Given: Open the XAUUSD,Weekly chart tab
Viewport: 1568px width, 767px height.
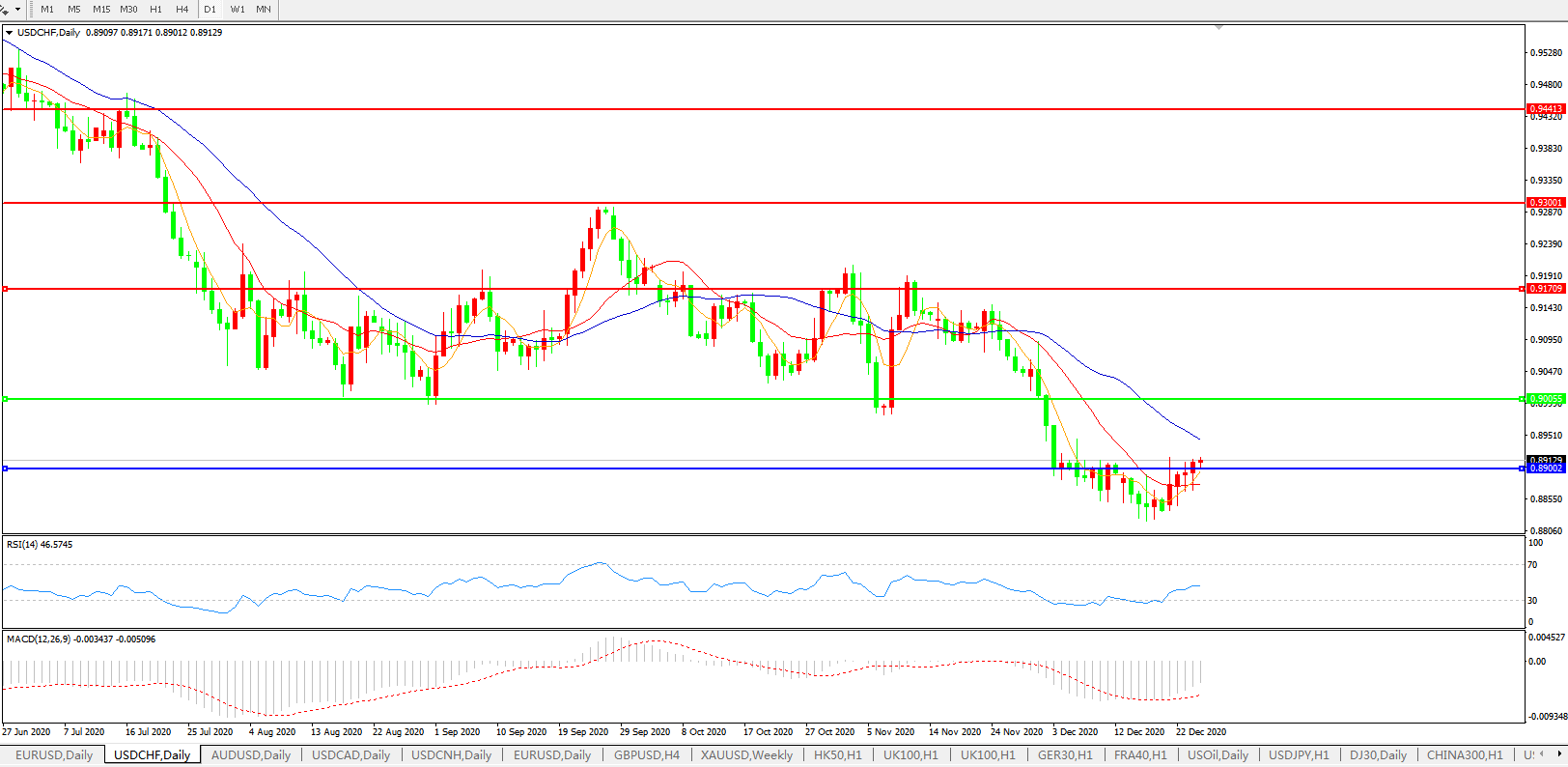Looking at the screenshot, I should click(x=746, y=755).
